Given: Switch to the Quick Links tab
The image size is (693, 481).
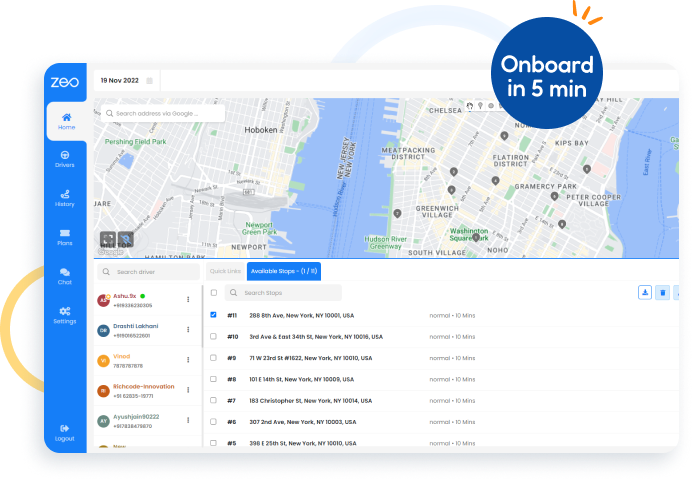Looking at the screenshot, I should pyautogui.click(x=225, y=271).
